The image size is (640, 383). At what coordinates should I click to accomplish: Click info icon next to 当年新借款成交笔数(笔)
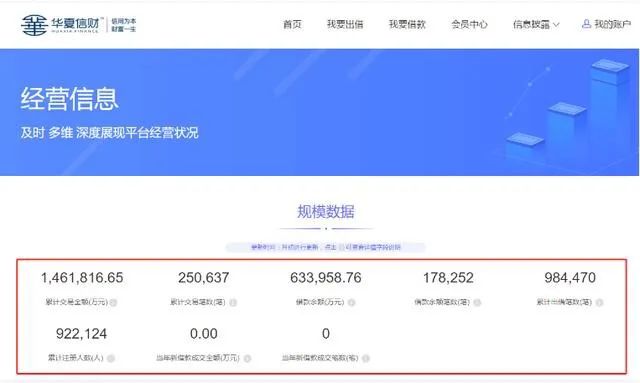(366, 358)
